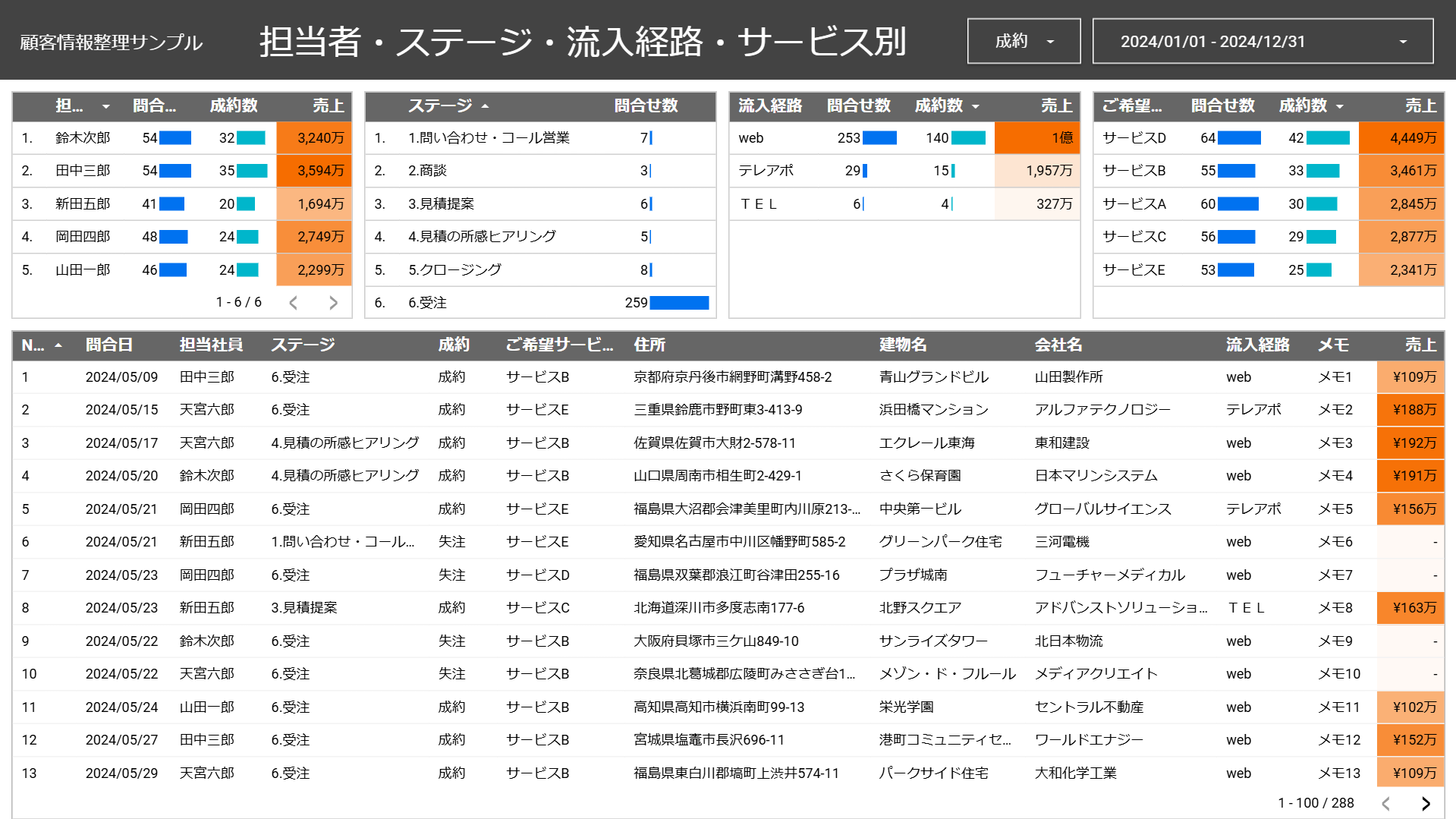Go to previous page of the 担当者 table
Viewport: 1456px width, 819px height.
tap(294, 303)
